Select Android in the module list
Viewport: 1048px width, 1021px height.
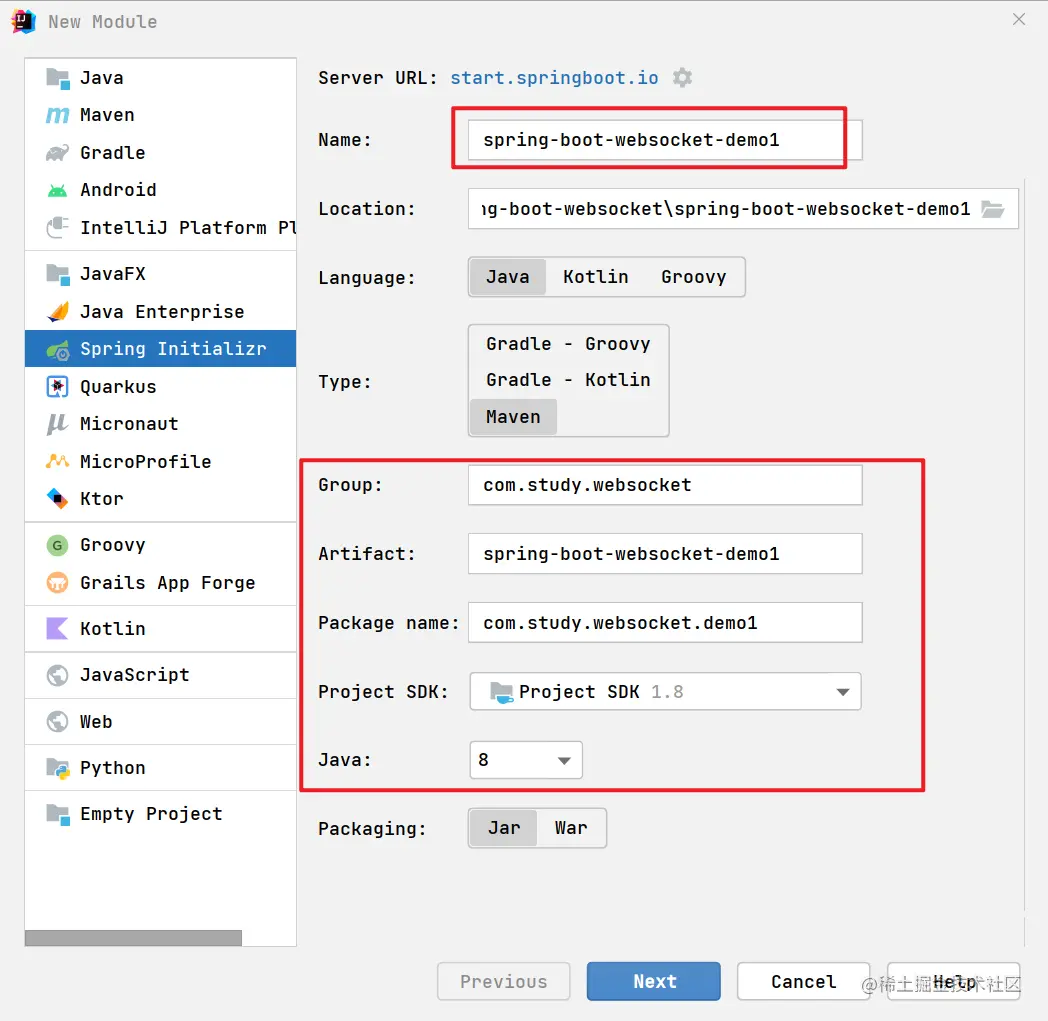pos(160,190)
